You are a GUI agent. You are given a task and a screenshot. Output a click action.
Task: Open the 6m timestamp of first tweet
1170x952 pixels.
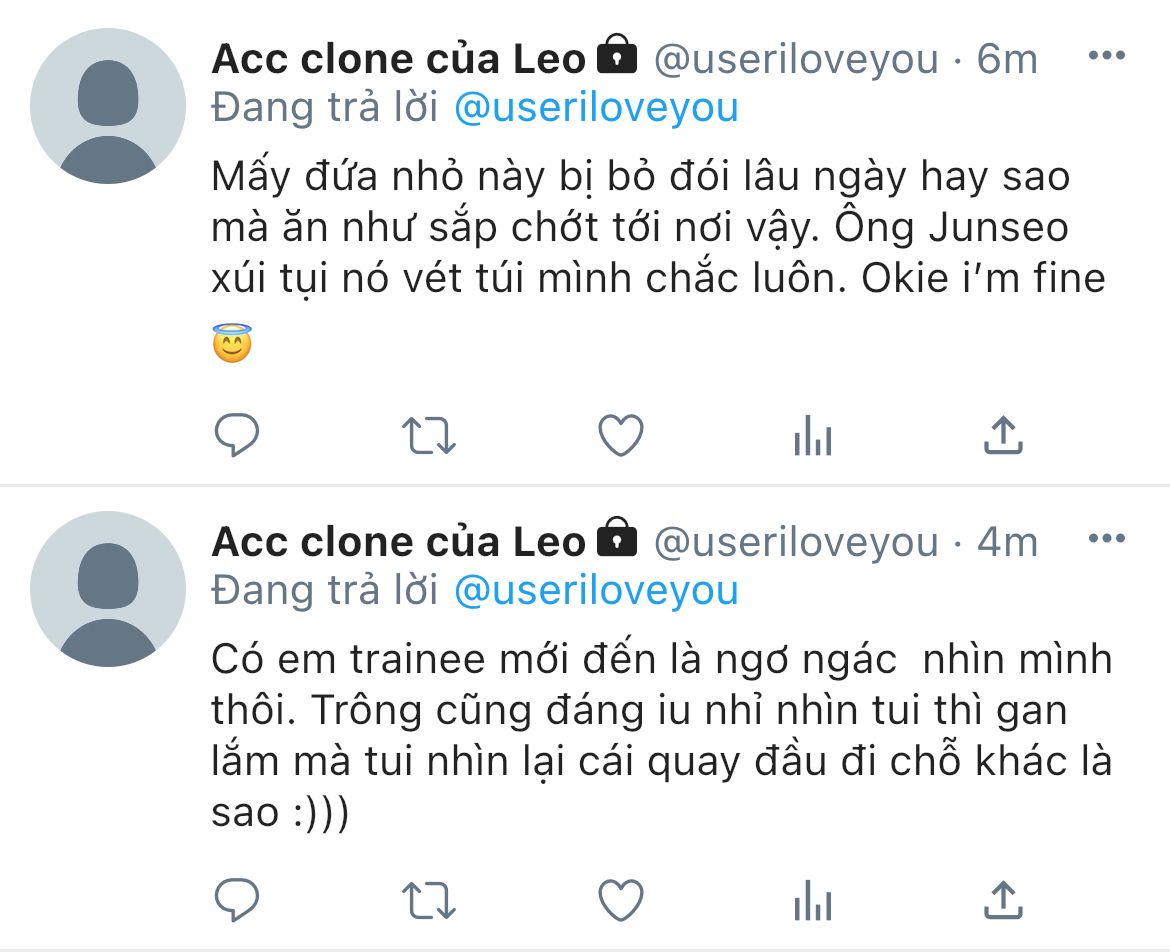pyautogui.click(x=1007, y=60)
